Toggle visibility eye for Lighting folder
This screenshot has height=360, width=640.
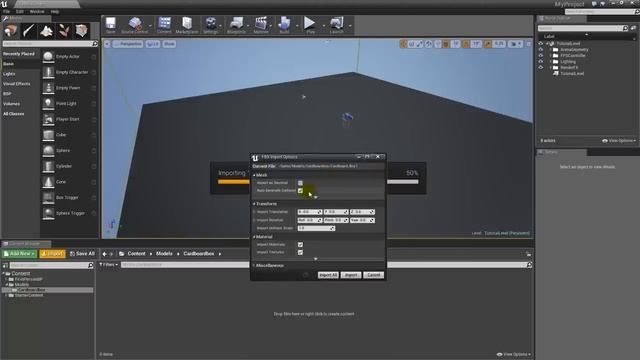[541, 62]
